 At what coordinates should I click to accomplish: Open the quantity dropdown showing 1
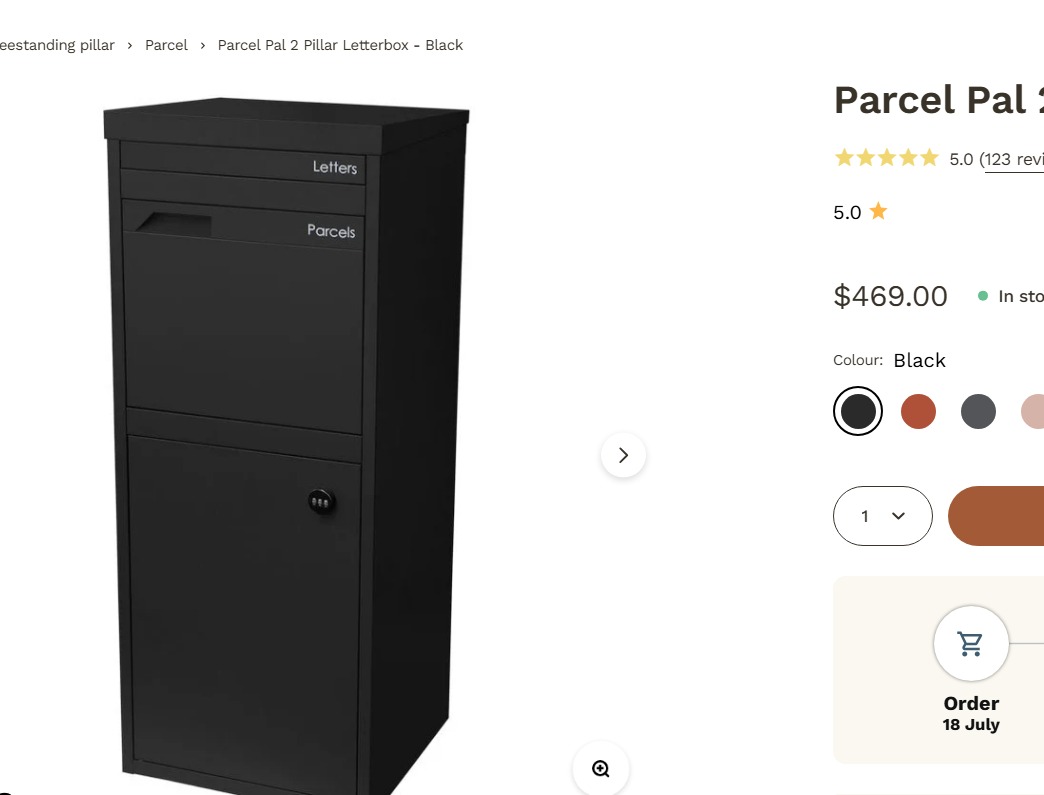coord(882,516)
